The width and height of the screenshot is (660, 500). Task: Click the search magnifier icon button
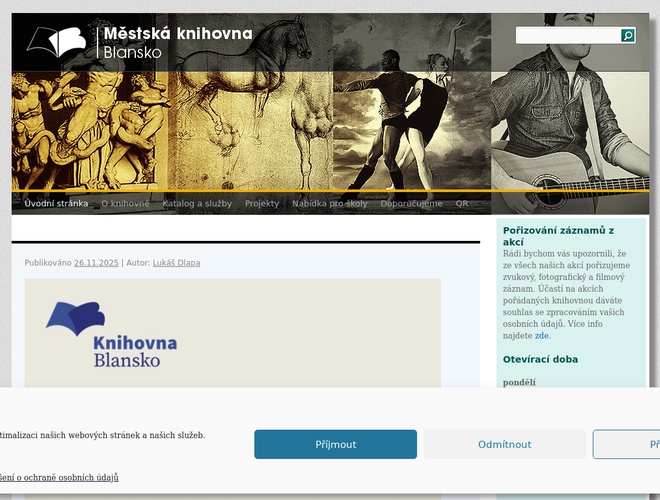pos(628,35)
